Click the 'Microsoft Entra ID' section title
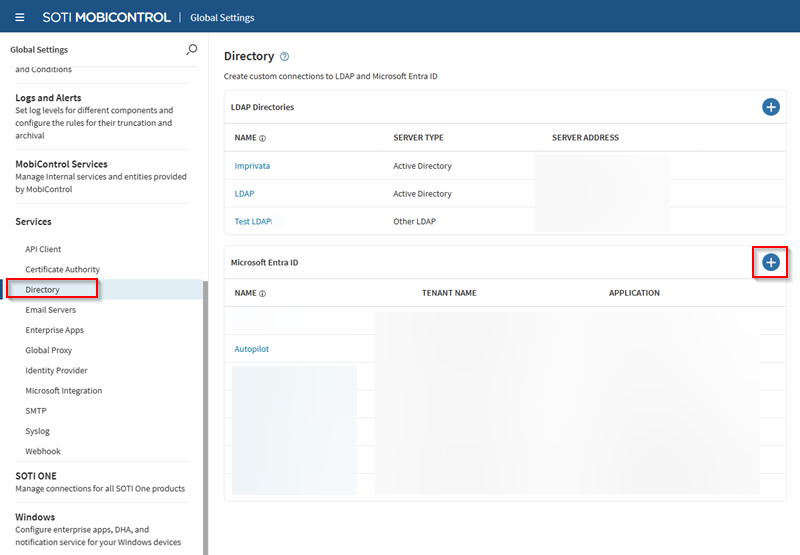This screenshot has width=800, height=555. (264, 262)
